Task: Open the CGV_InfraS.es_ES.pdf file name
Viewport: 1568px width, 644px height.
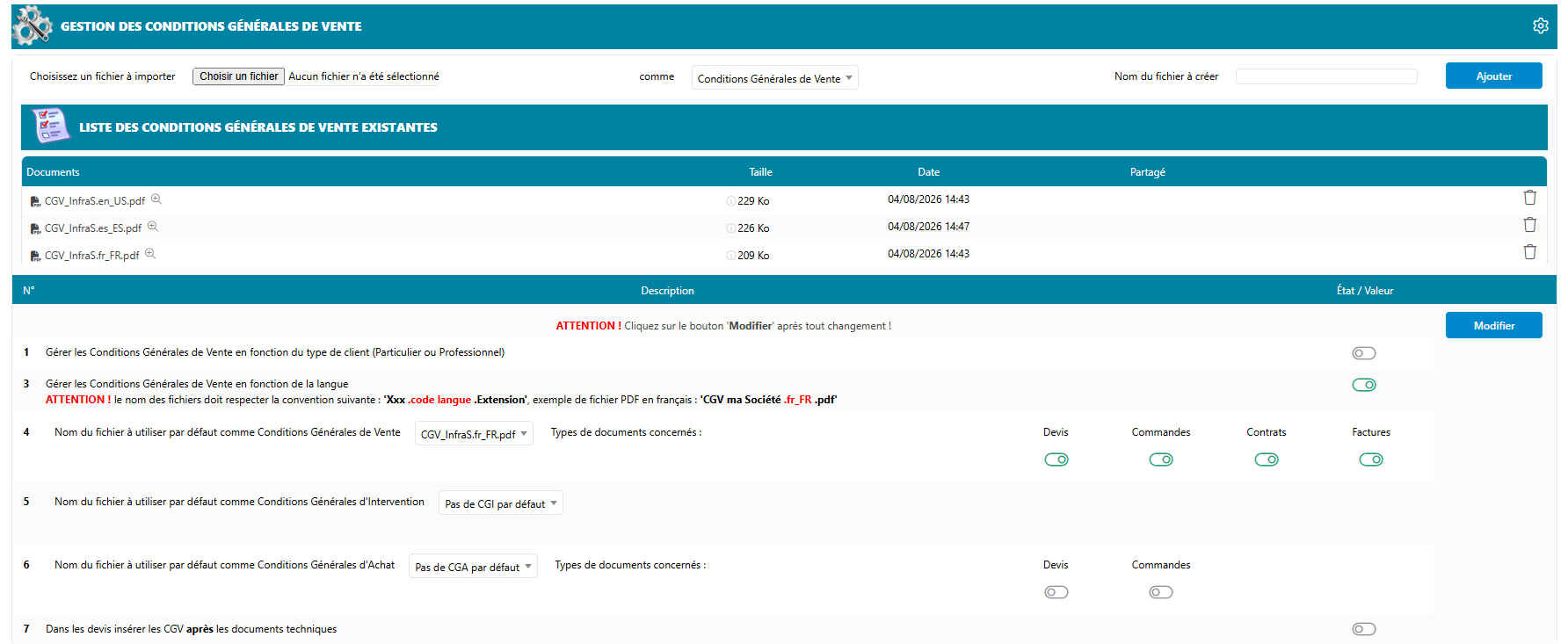Action: coord(93,228)
